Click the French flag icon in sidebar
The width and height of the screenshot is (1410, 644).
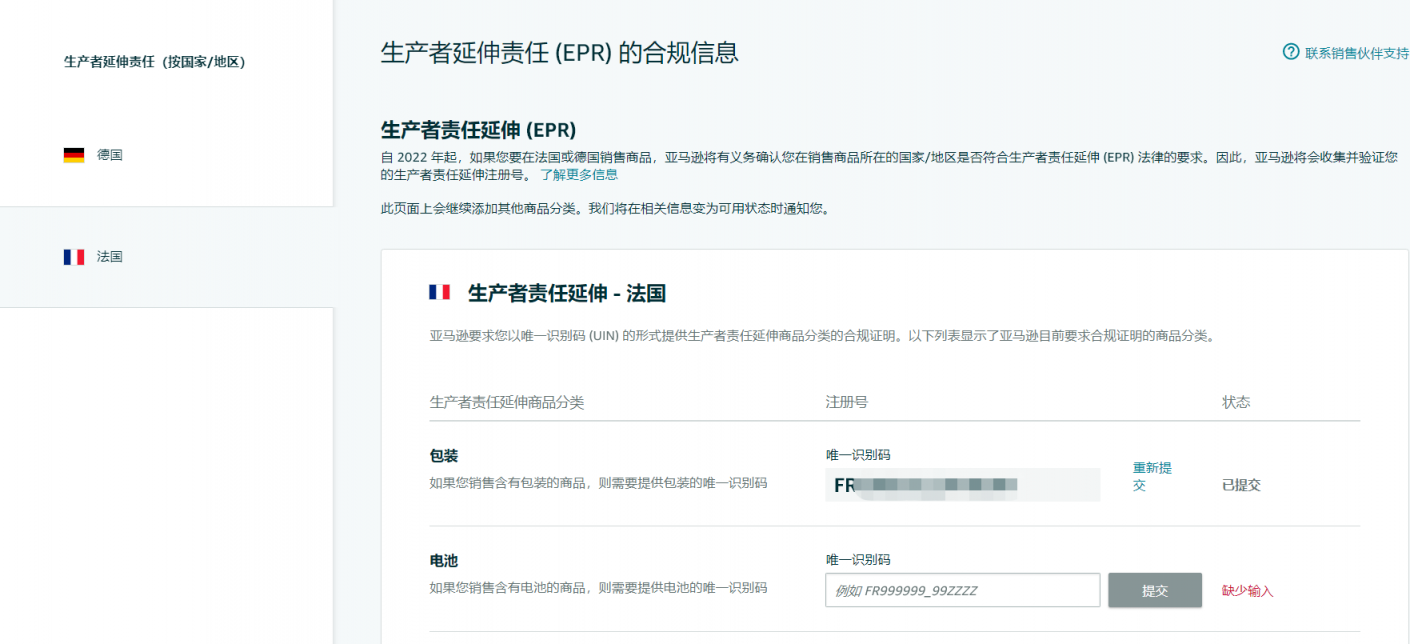point(74,257)
